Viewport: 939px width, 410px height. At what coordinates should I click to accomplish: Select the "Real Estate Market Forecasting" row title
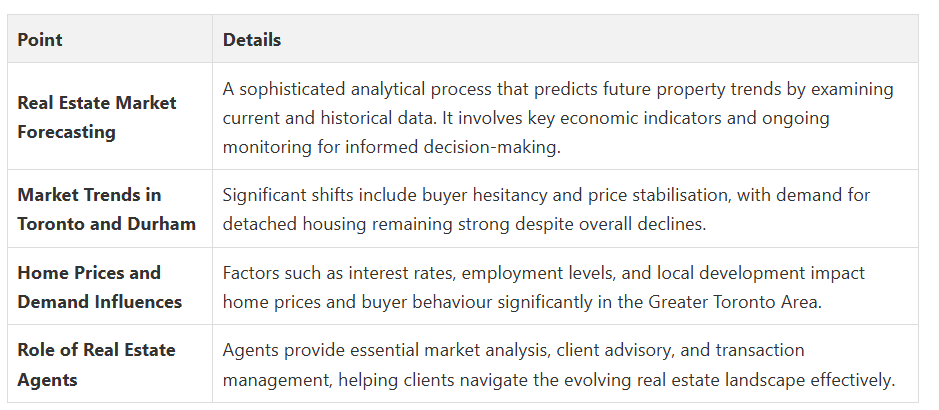pyautogui.click(x=97, y=117)
